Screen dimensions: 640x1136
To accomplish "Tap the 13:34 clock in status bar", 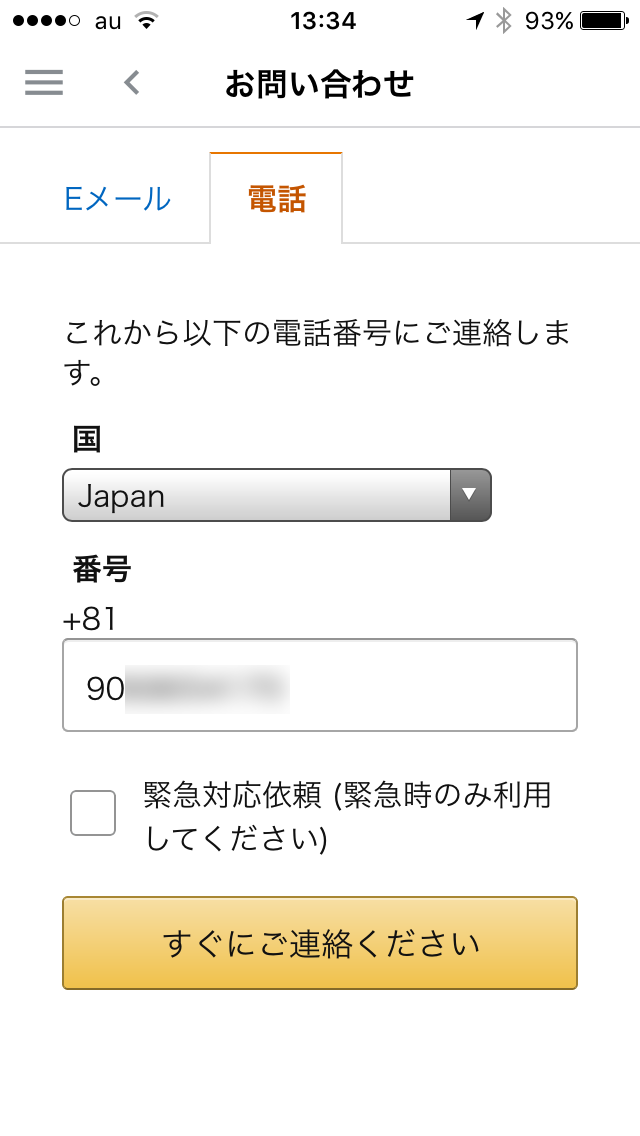I will pos(323,21).
